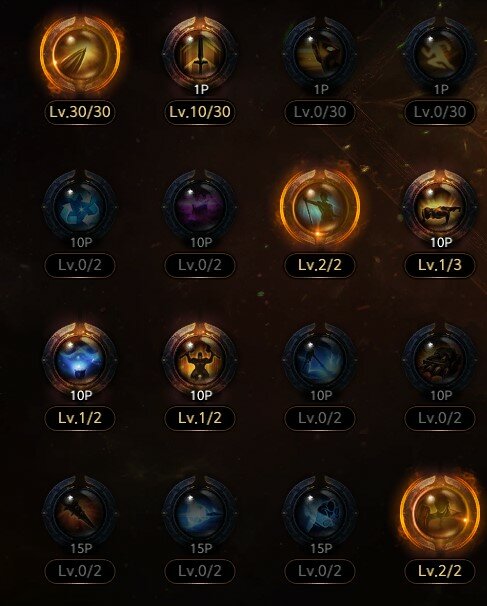The image size is (487, 606).
Task: Choose the blue recycle arrows skill icon
Action: pyautogui.click(x=80, y=206)
